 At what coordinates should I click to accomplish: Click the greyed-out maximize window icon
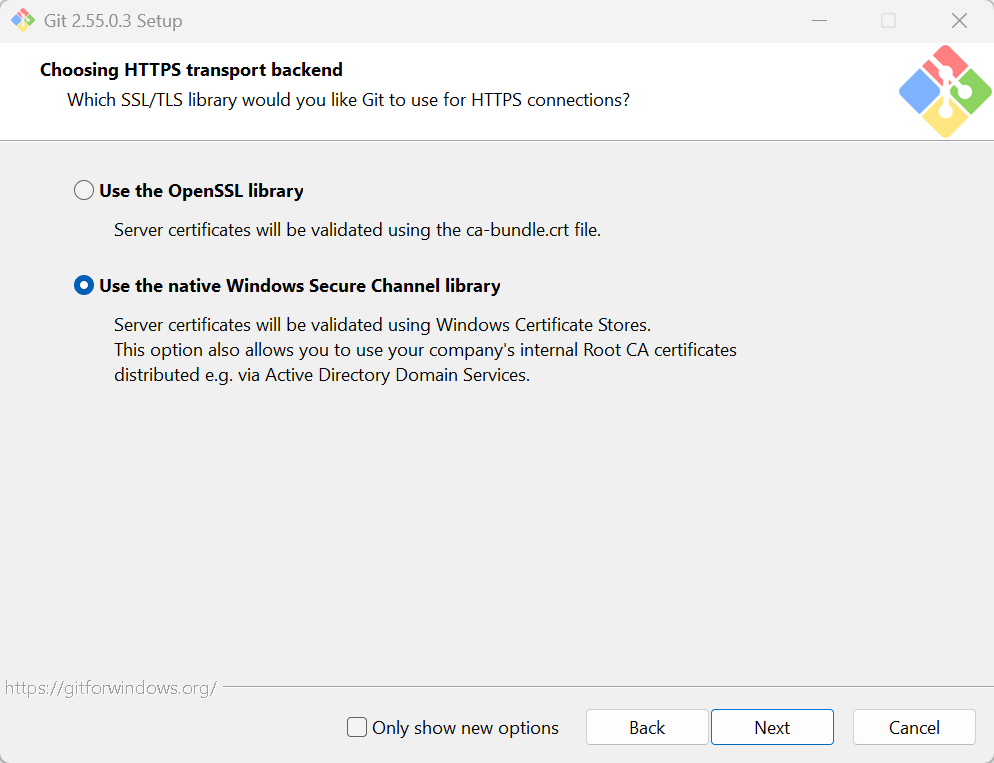[889, 20]
